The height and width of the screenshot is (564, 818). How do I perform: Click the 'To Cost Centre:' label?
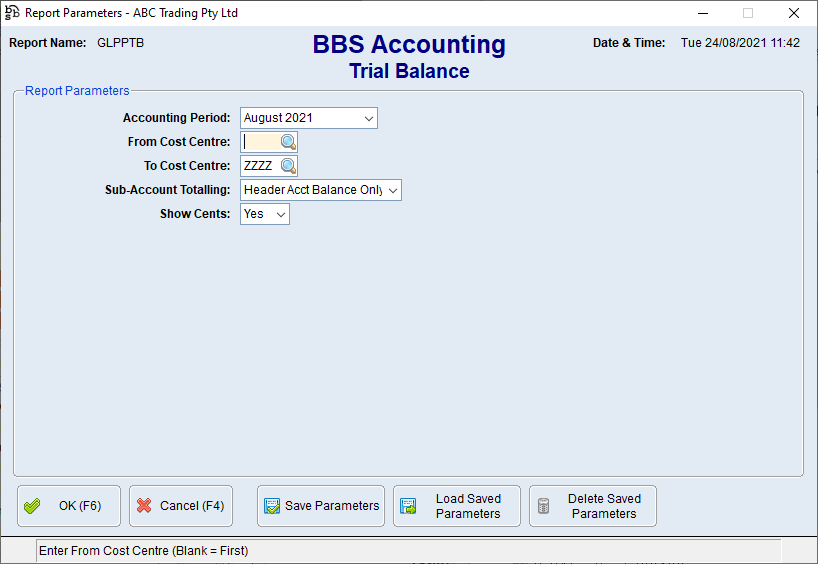coord(187,166)
